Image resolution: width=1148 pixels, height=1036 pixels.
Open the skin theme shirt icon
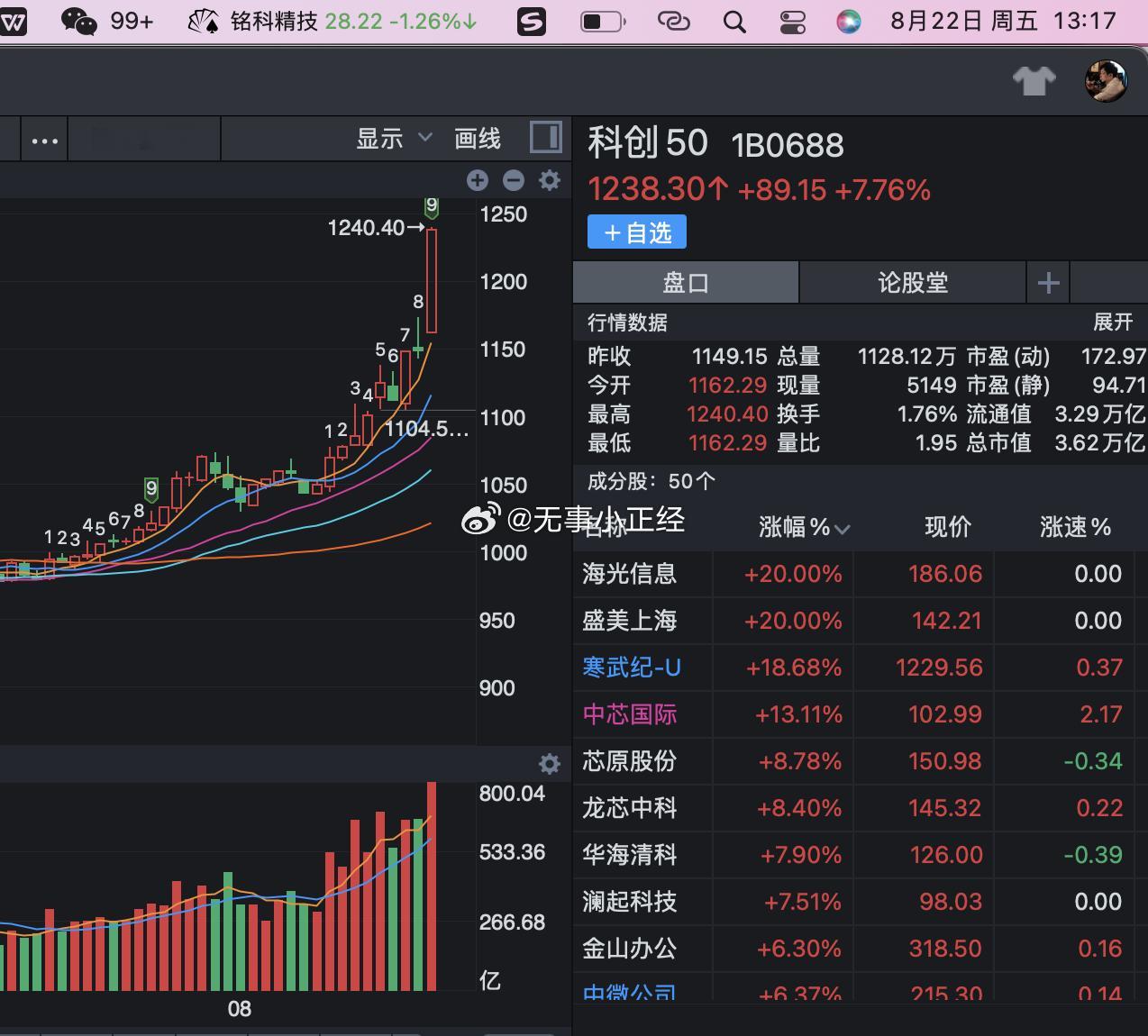tap(1034, 81)
